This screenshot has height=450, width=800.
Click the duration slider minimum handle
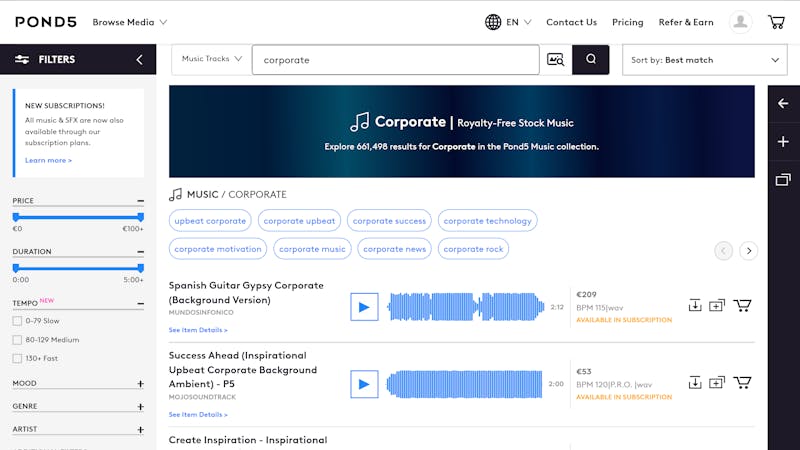(16, 268)
